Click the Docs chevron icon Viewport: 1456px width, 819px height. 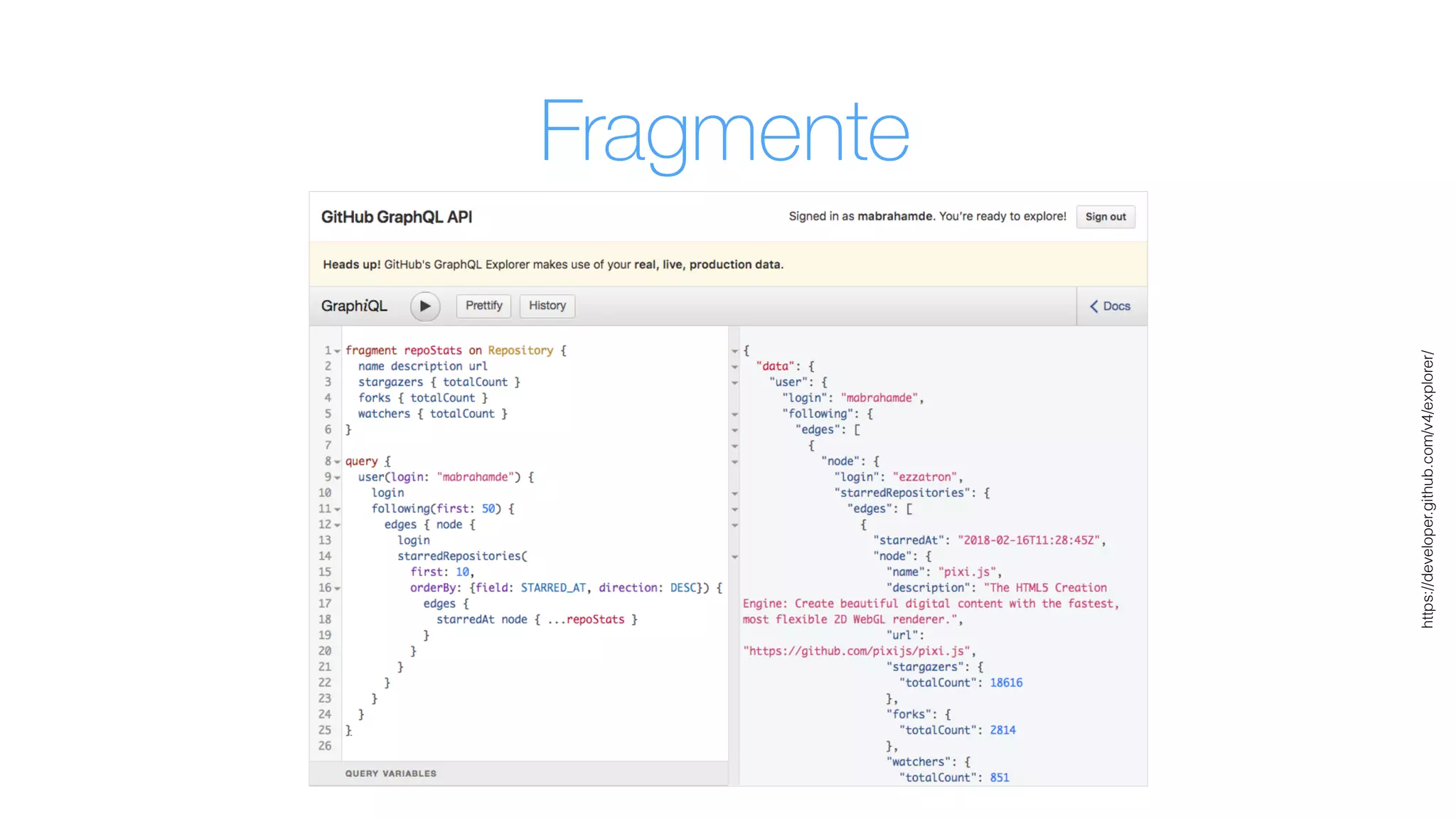pos(1094,306)
